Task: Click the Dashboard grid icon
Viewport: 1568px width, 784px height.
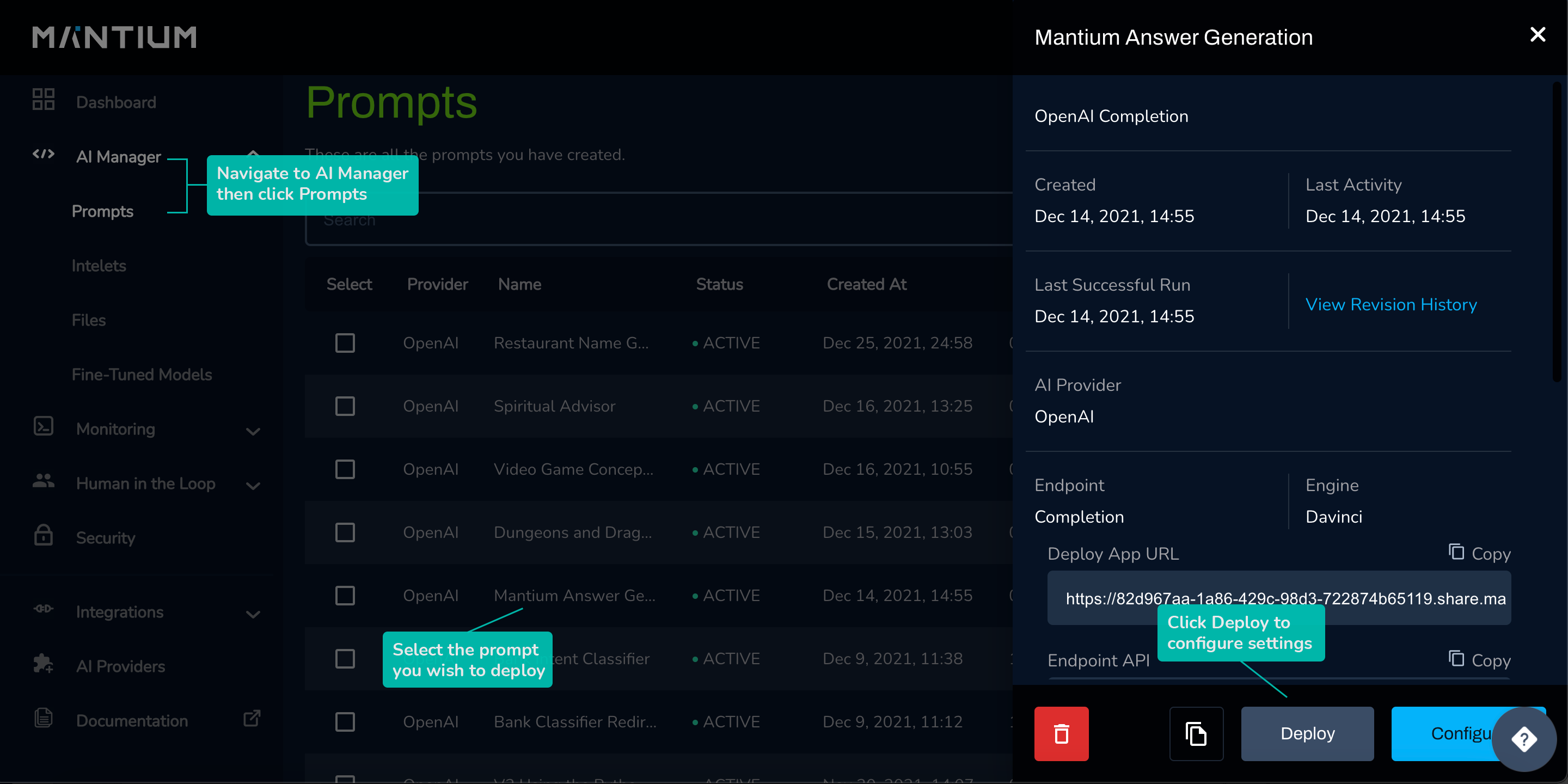Action: tap(43, 100)
